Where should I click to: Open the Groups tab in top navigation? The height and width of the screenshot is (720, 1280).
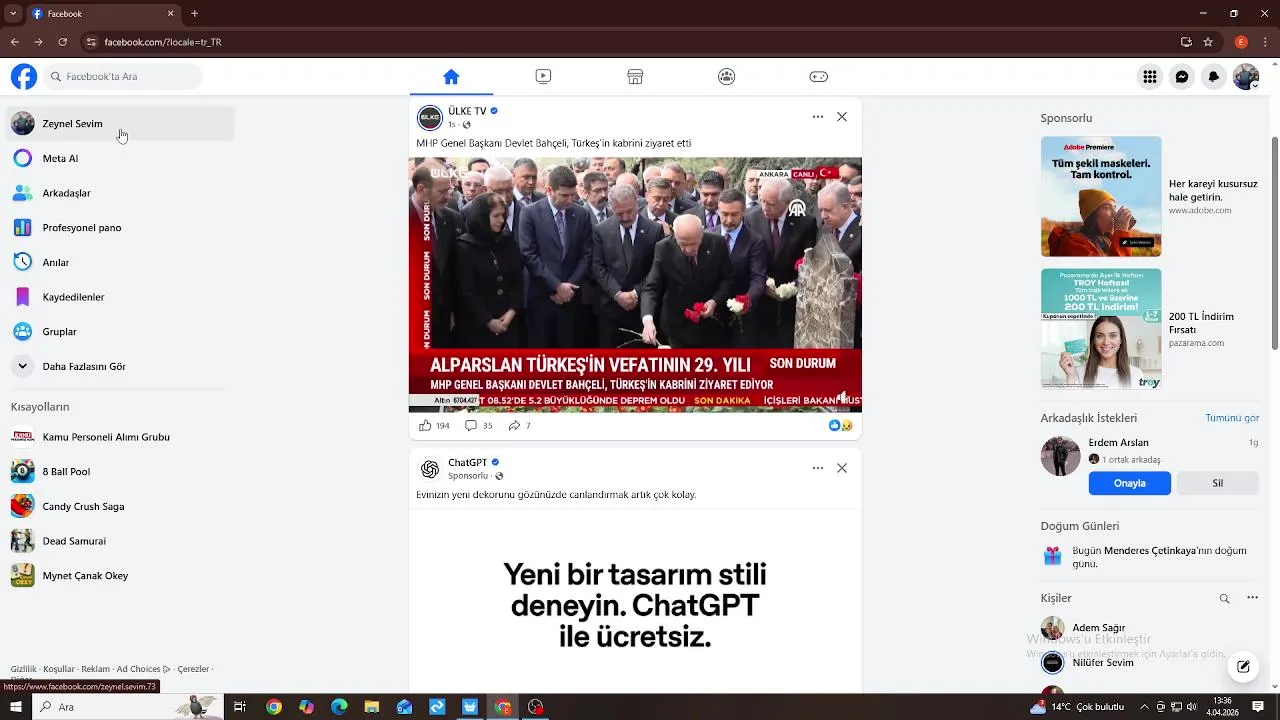pos(727,77)
